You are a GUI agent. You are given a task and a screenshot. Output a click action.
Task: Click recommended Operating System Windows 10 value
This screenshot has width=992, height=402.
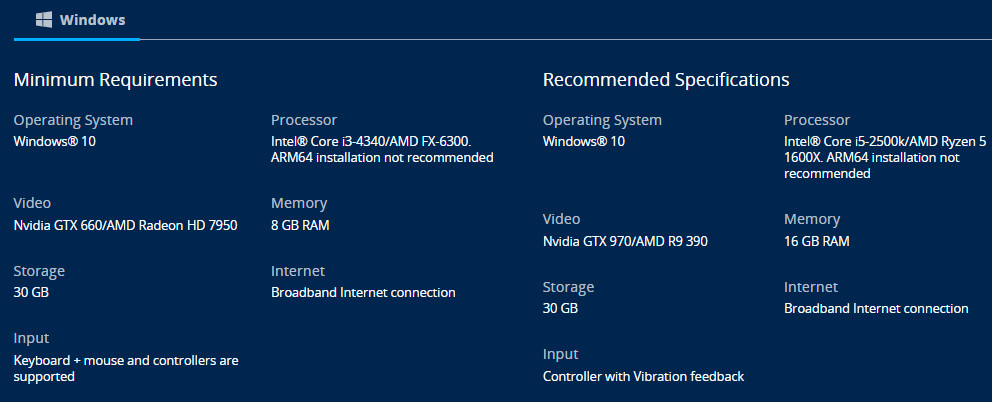[584, 141]
